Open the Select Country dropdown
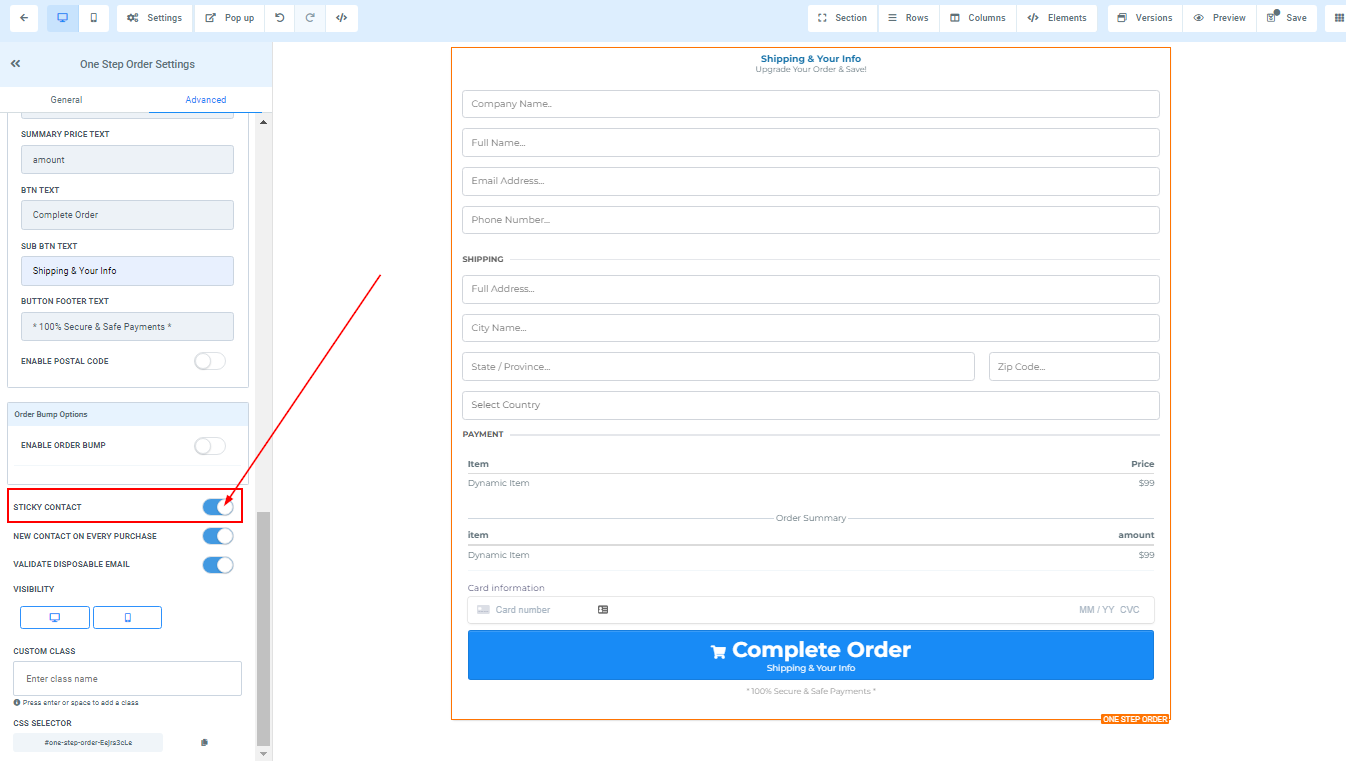 tap(810, 405)
